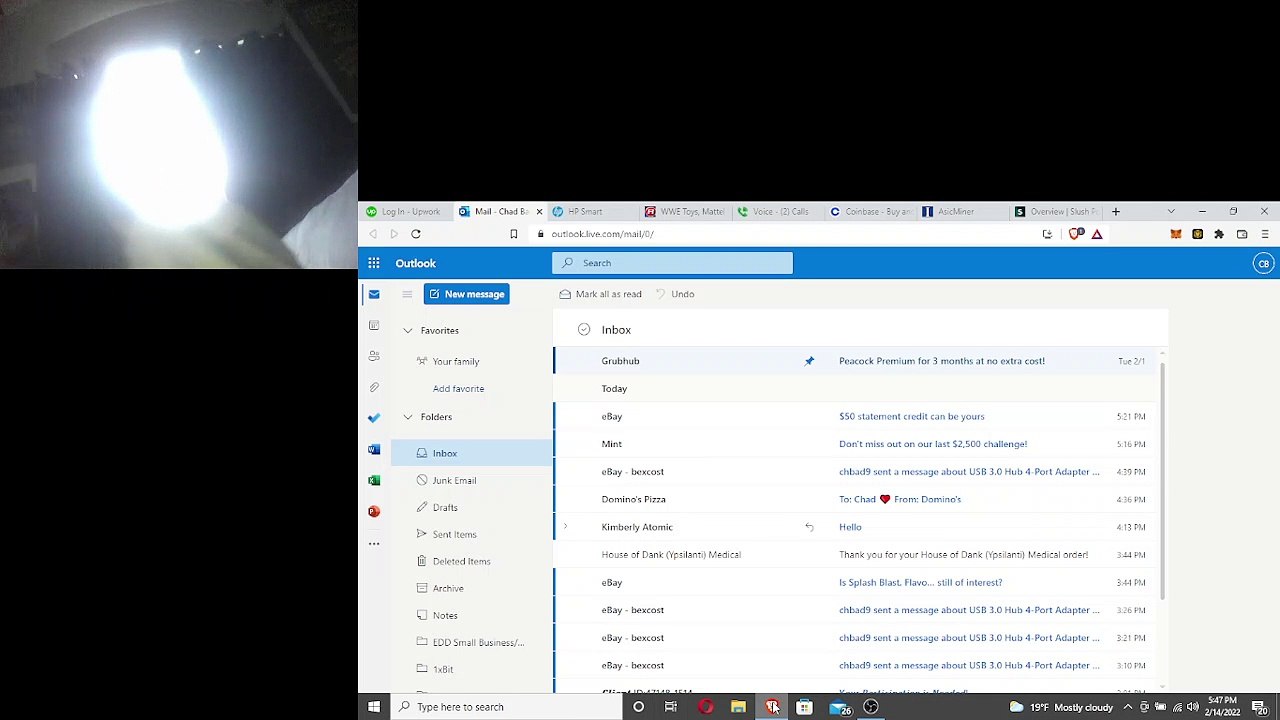Bookmark this page with the bookmark icon
The image size is (1280, 720).
pos(514,234)
